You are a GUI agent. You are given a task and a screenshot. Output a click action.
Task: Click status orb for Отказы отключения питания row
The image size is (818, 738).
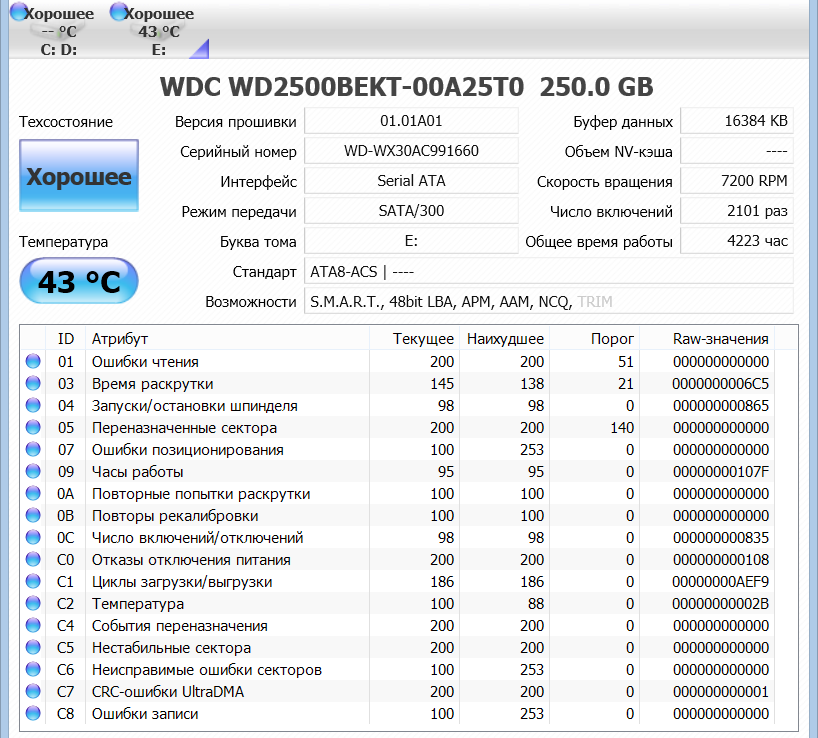pyautogui.click(x=33, y=559)
